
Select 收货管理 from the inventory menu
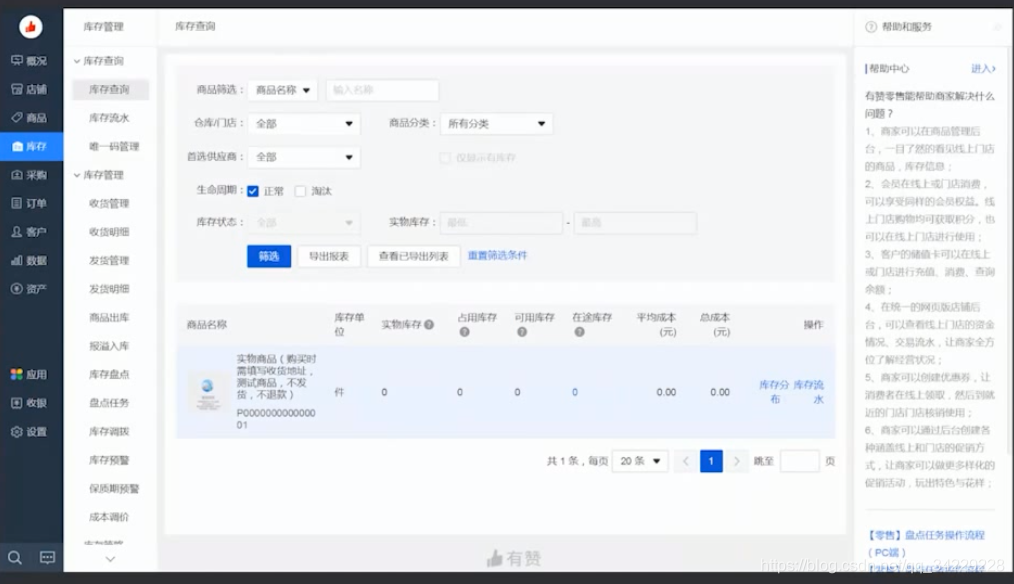[111, 202]
